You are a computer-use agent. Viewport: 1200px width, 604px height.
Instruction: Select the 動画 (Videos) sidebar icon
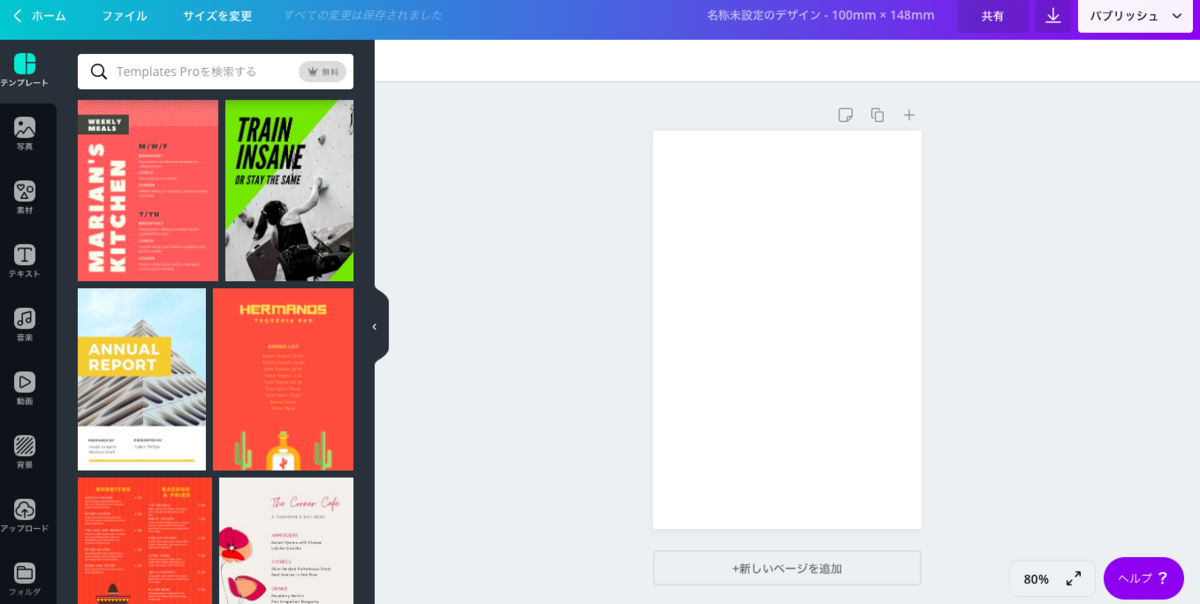(x=27, y=387)
